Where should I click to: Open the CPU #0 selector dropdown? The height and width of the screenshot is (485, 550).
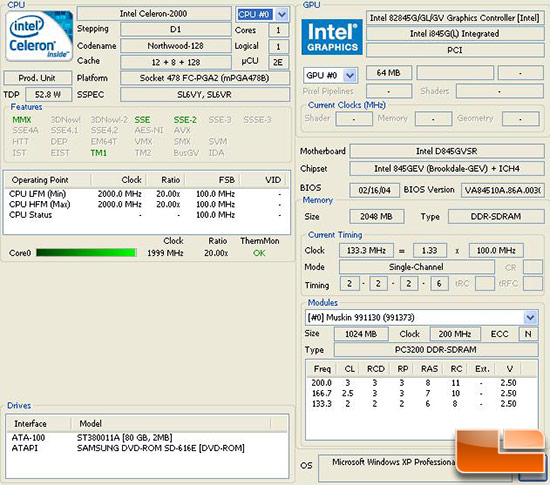[x=282, y=14]
